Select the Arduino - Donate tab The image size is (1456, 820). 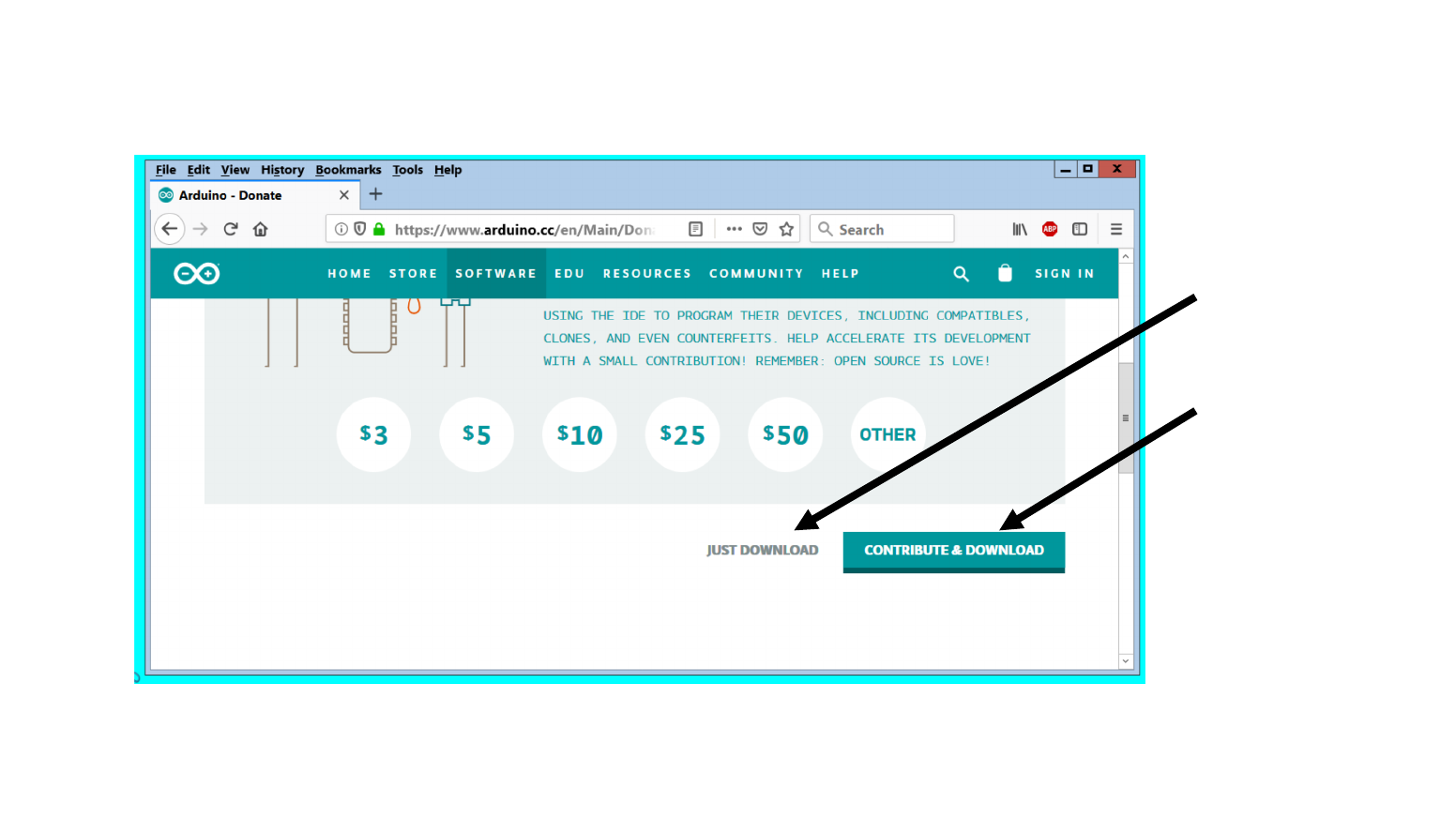(x=253, y=195)
